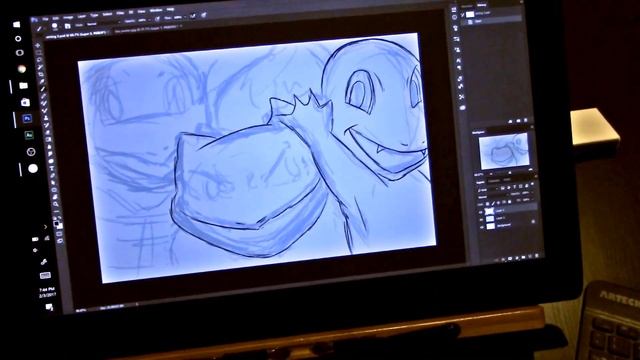Add layer style fx icon

pos(503,260)
